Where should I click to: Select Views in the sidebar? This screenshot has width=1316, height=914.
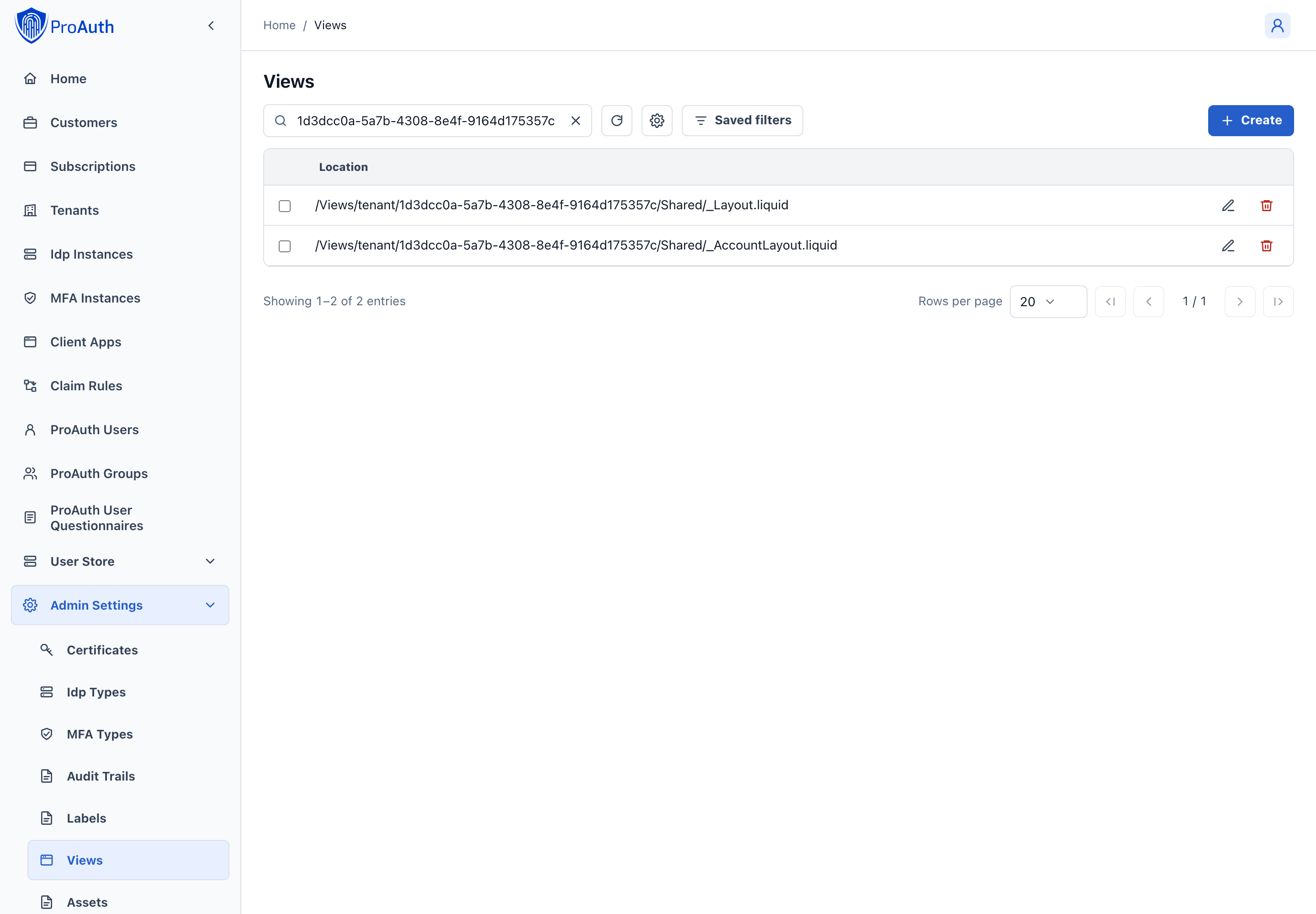point(128,860)
